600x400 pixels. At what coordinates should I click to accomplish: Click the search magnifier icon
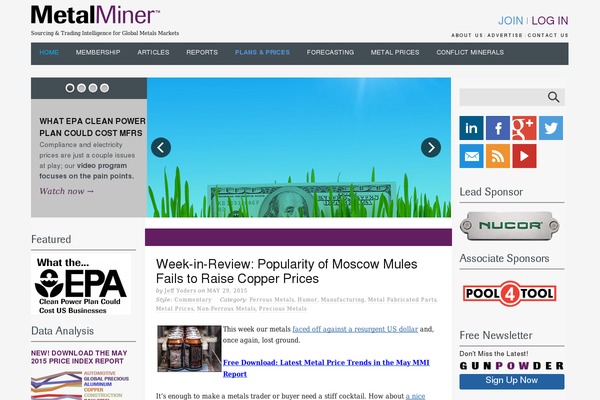pyautogui.click(x=553, y=97)
